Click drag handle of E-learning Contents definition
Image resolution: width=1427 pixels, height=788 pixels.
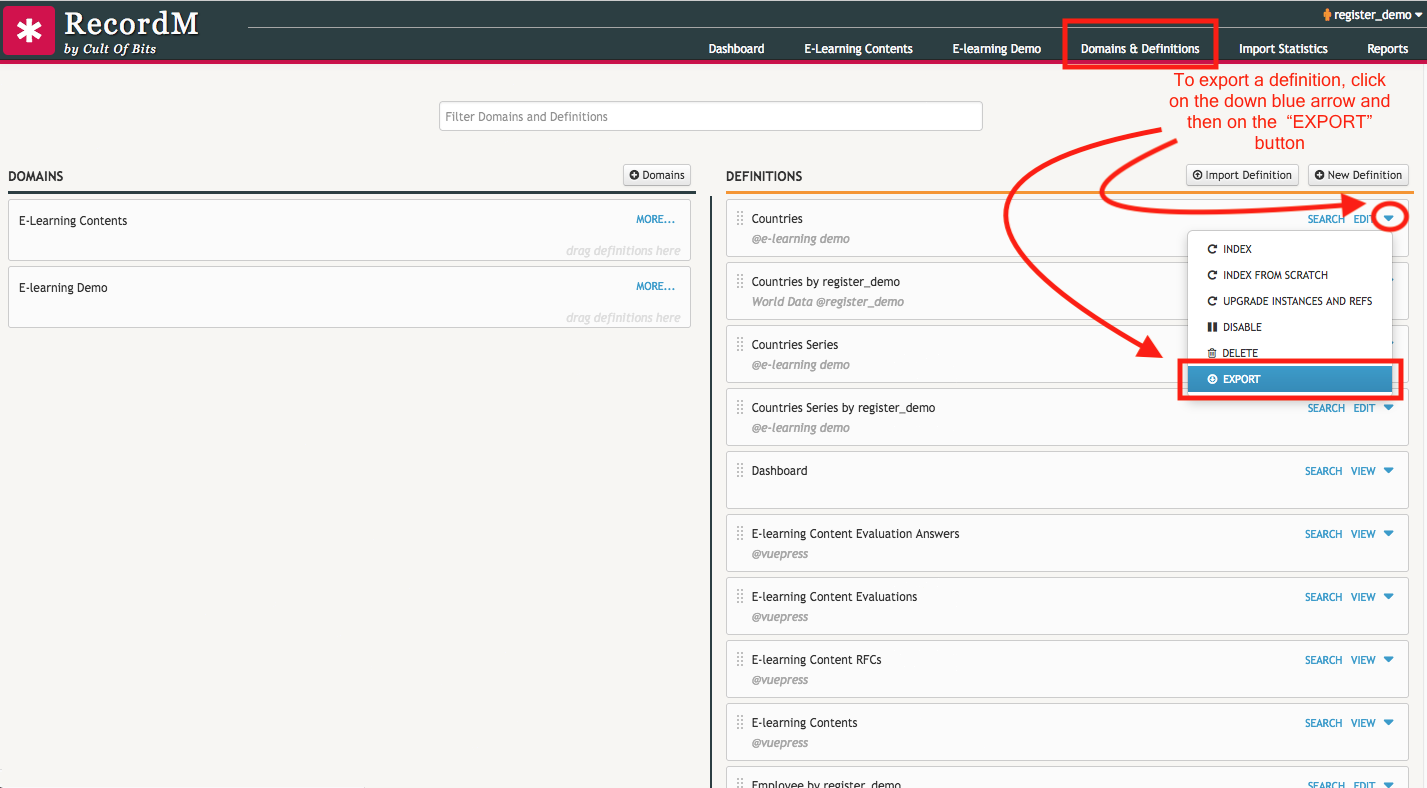(740, 723)
